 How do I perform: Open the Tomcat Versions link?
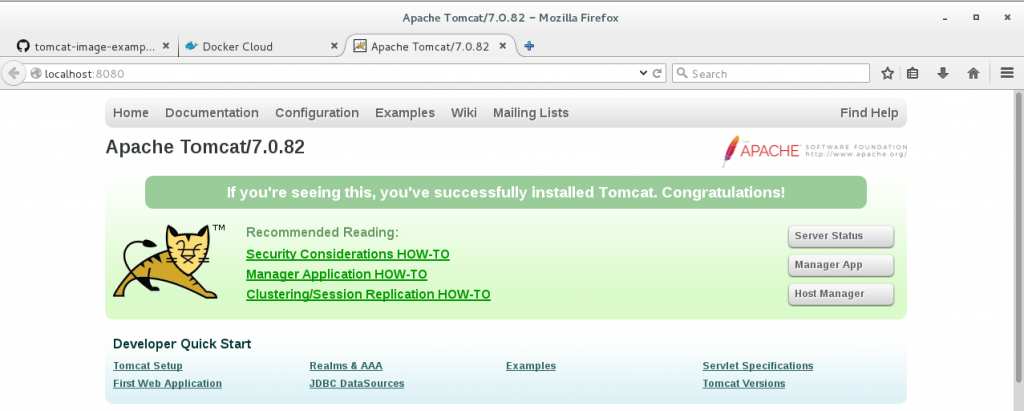coord(744,384)
